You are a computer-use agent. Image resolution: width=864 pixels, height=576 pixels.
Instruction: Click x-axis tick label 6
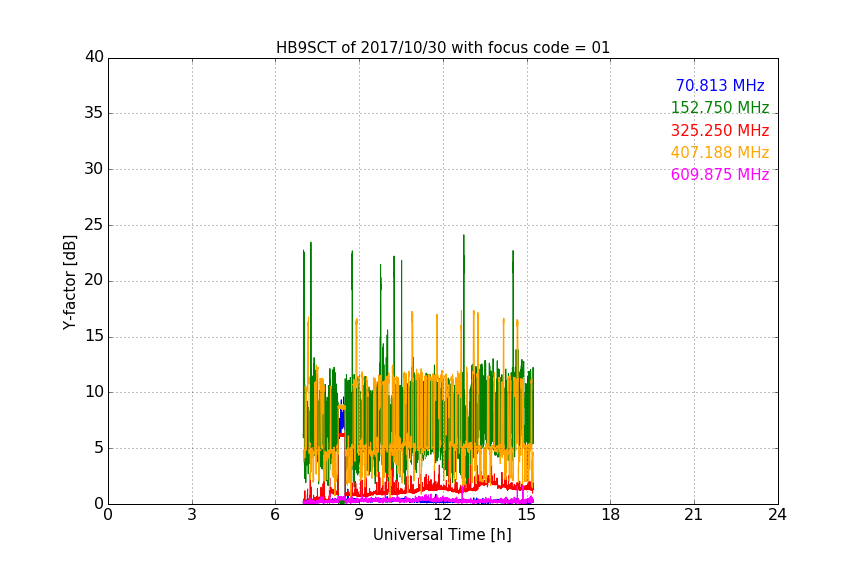[x=276, y=515]
